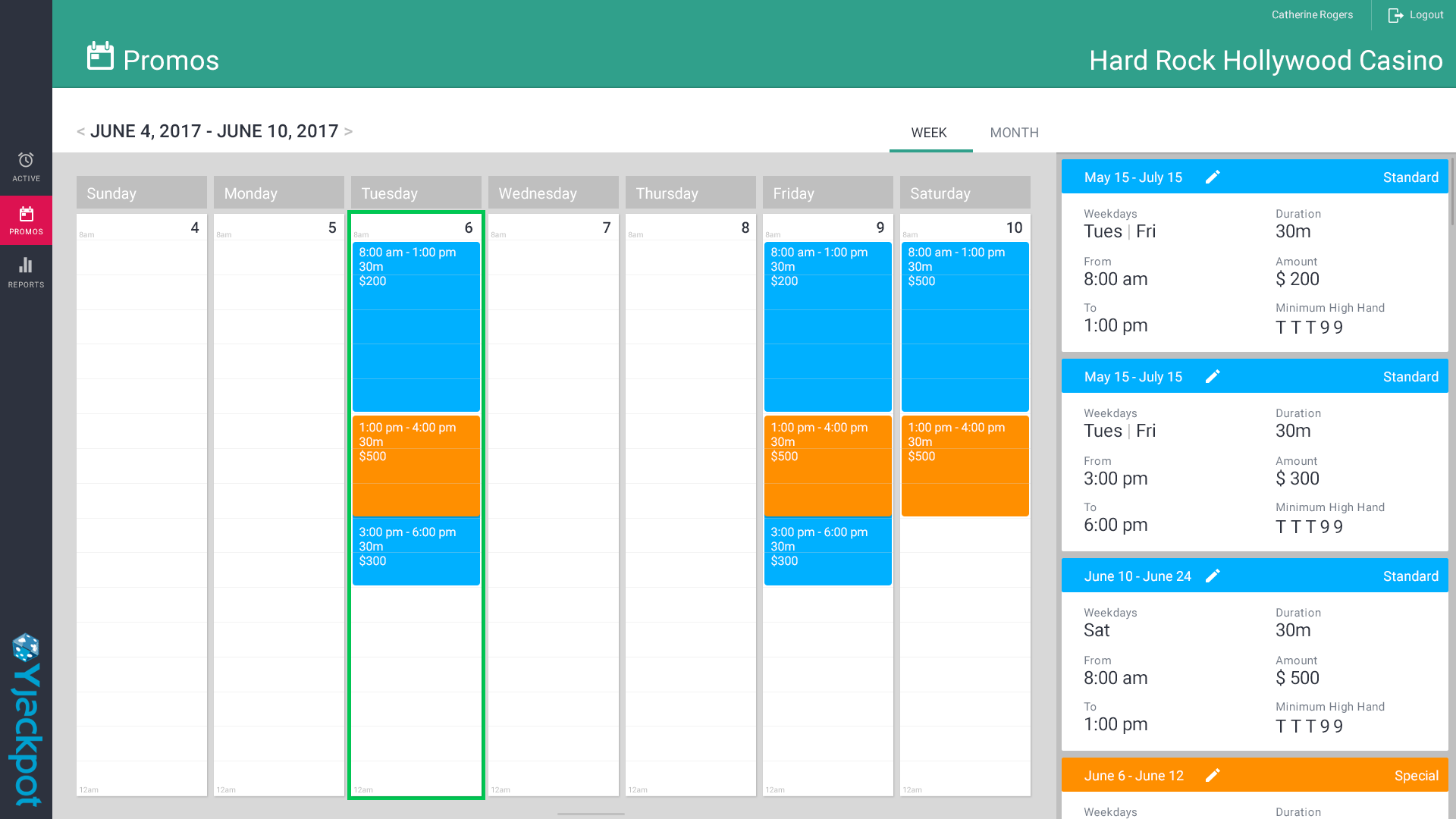Image resolution: width=1456 pixels, height=819 pixels.
Task: Open the Reports bar chart icon
Action: 26,265
